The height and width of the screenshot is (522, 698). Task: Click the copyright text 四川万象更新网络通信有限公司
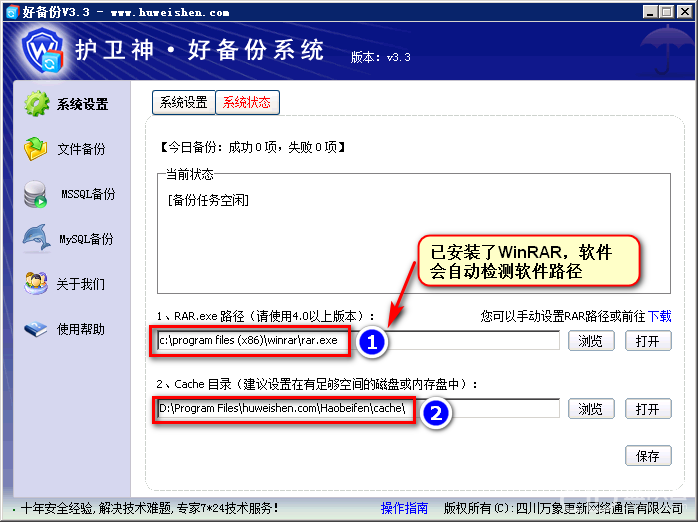click(x=599, y=507)
